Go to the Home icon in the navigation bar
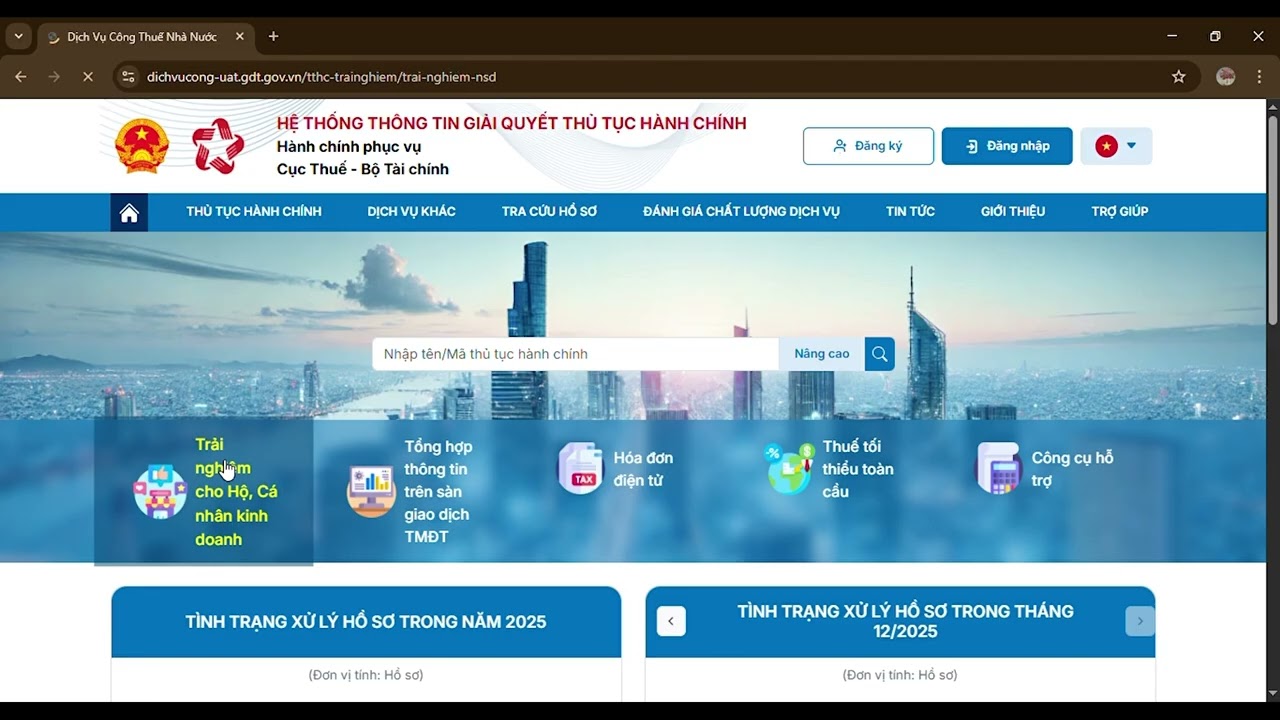The width and height of the screenshot is (1280, 720). (x=129, y=212)
